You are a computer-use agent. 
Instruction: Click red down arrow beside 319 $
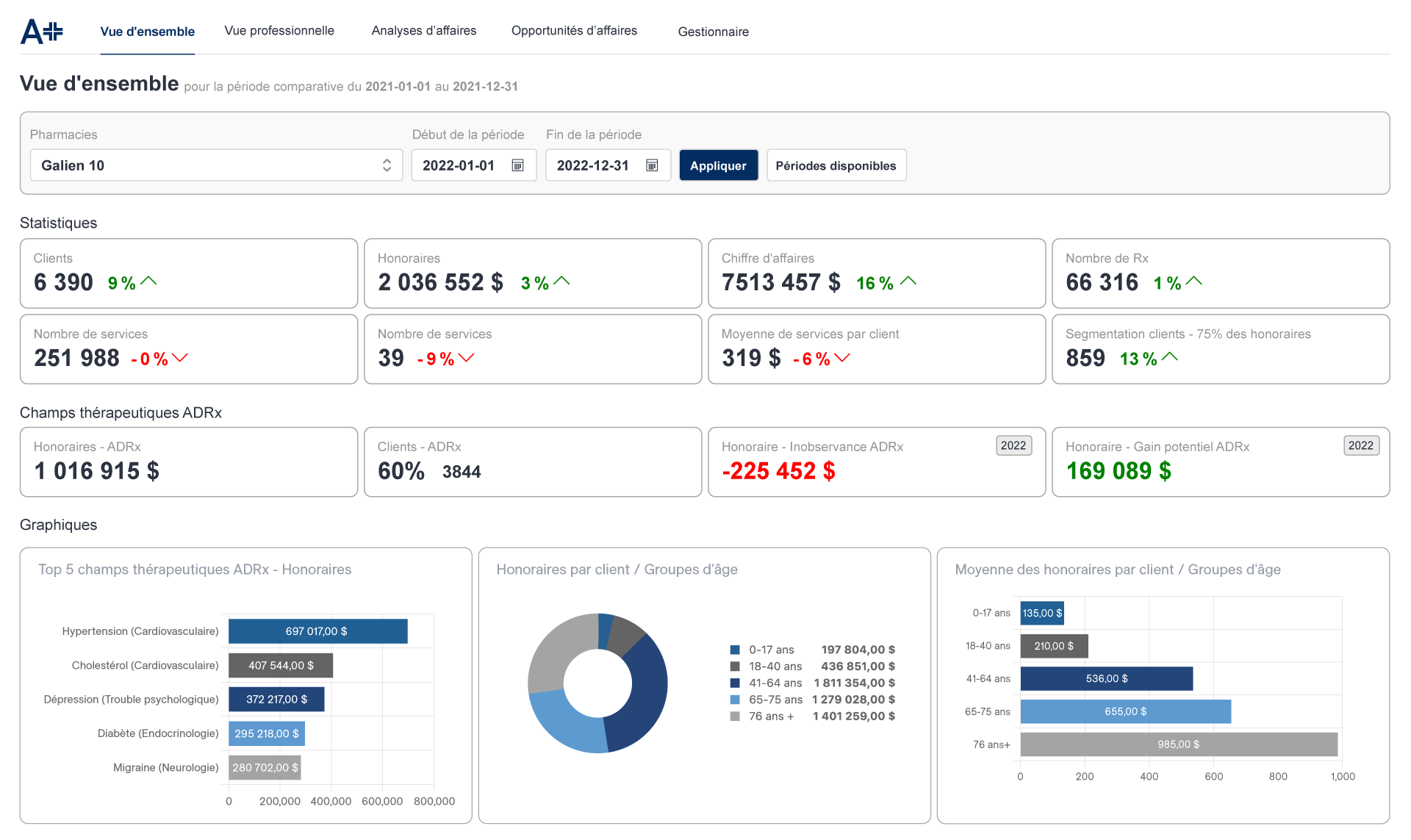click(842, 358)
